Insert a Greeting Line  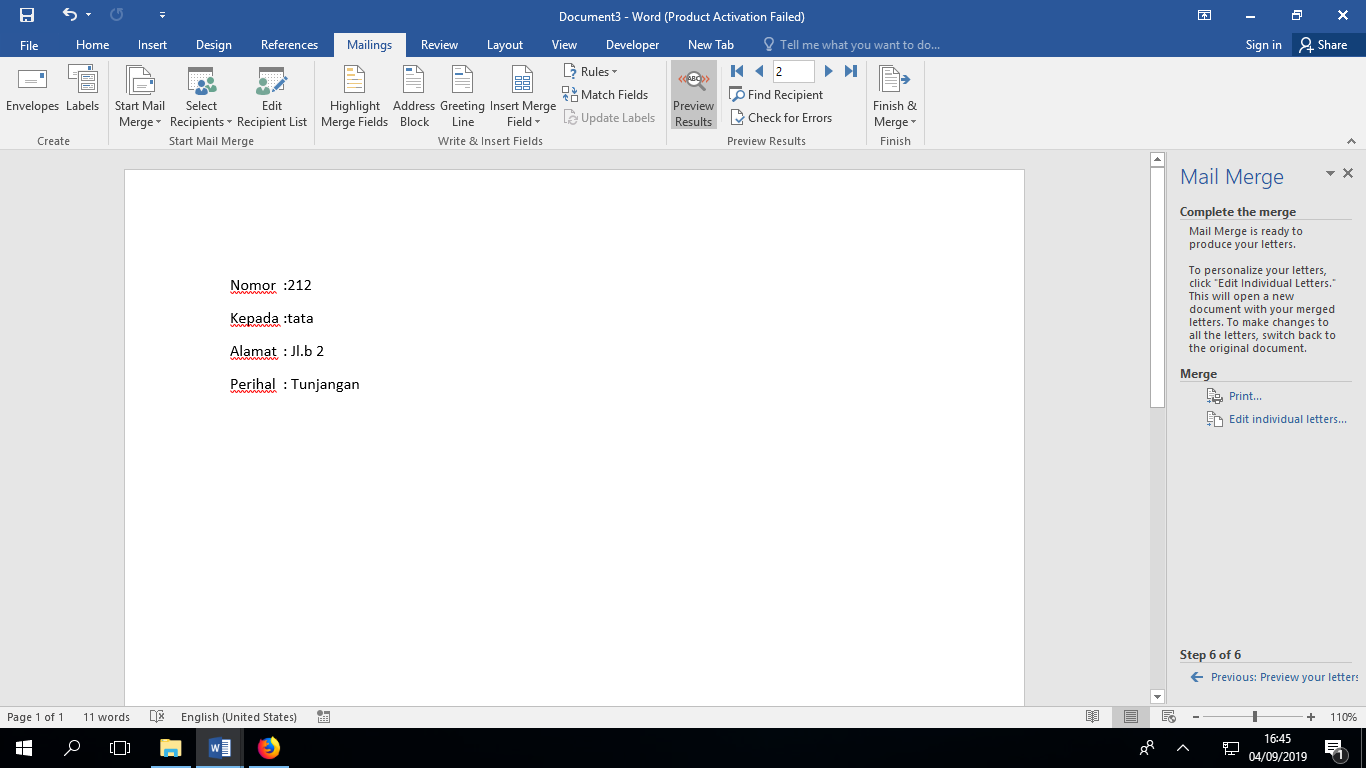[462, 96]
